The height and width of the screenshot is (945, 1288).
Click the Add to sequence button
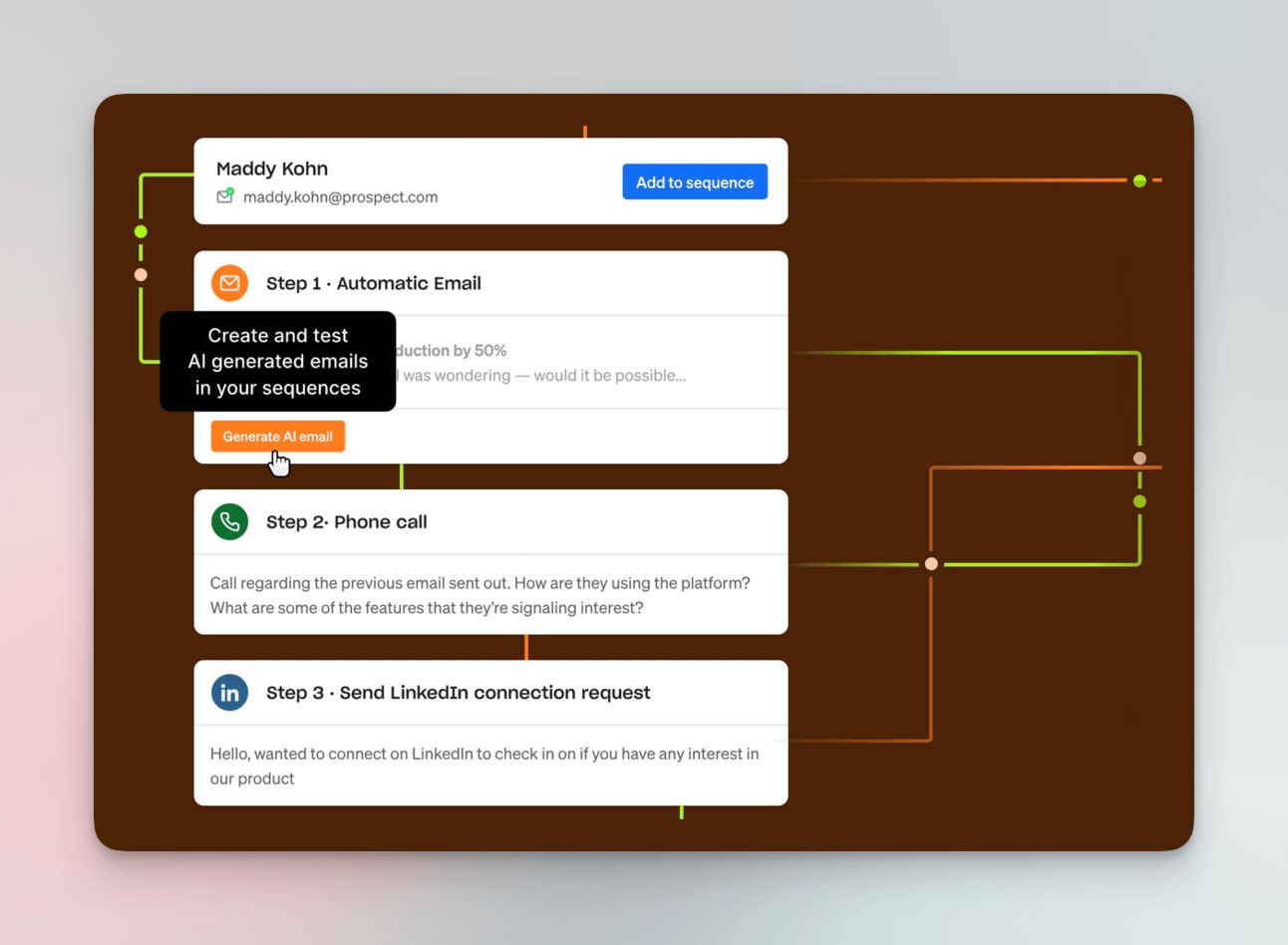click(695, 181)
